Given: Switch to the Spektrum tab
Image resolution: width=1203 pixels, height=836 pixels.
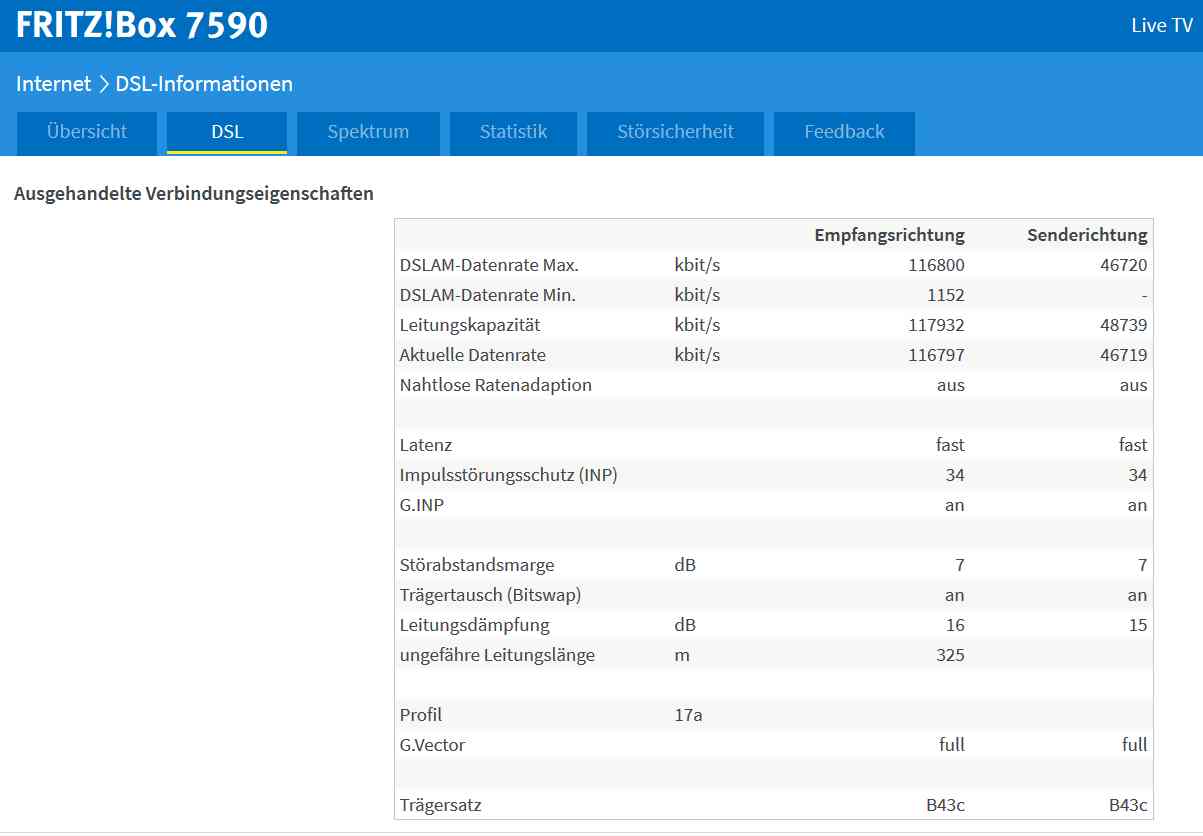Looking at the screenshot, I should click(368, 132).
